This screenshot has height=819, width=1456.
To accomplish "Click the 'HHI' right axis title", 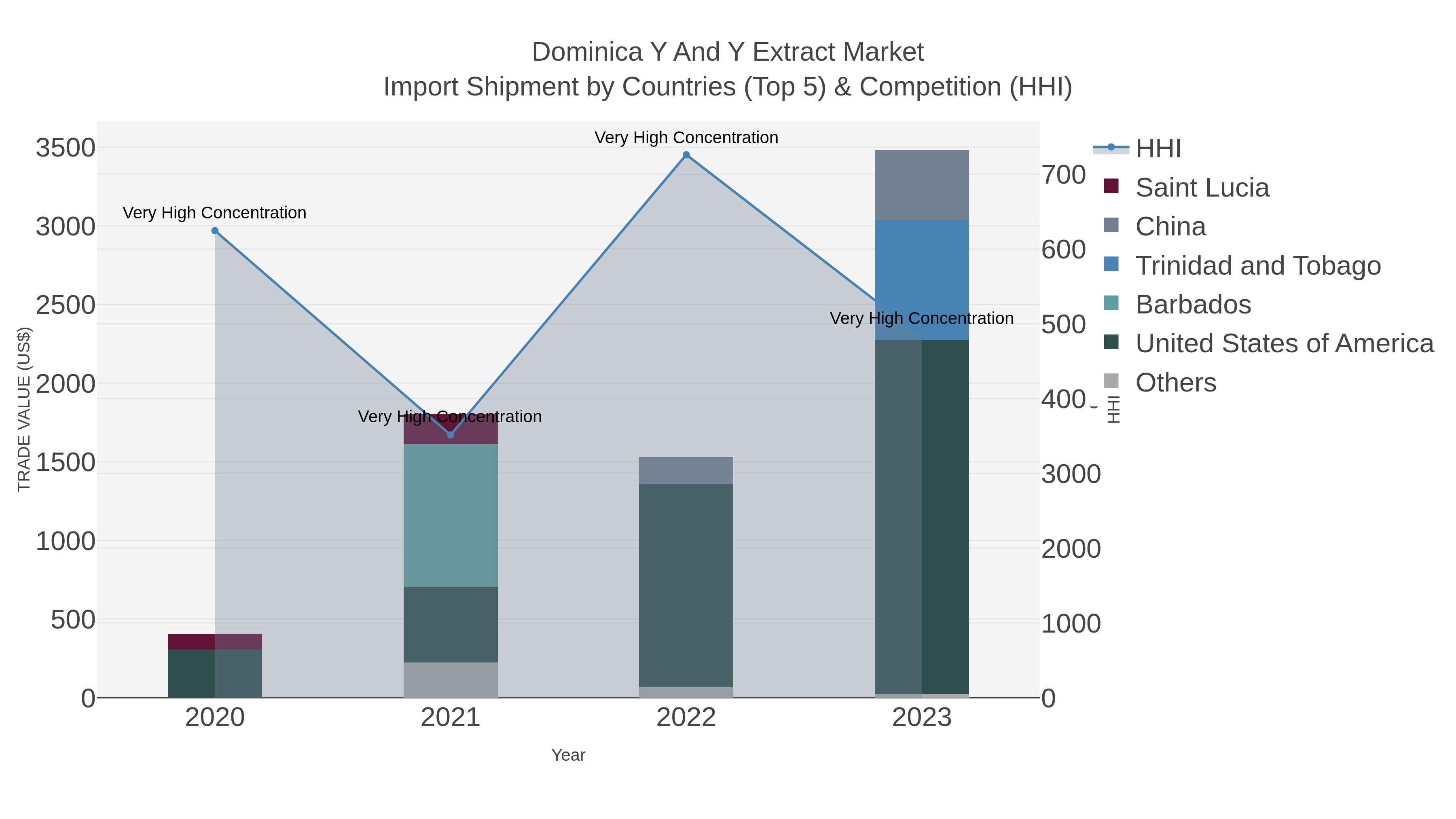I will click(1113, 410).
